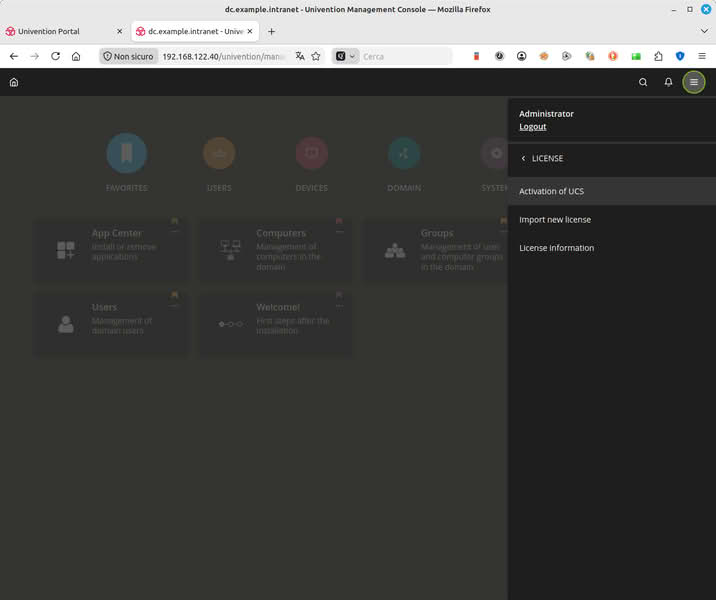Screen dimensions: 716x600
Task: Go forward in browser history
Action: 35,56
